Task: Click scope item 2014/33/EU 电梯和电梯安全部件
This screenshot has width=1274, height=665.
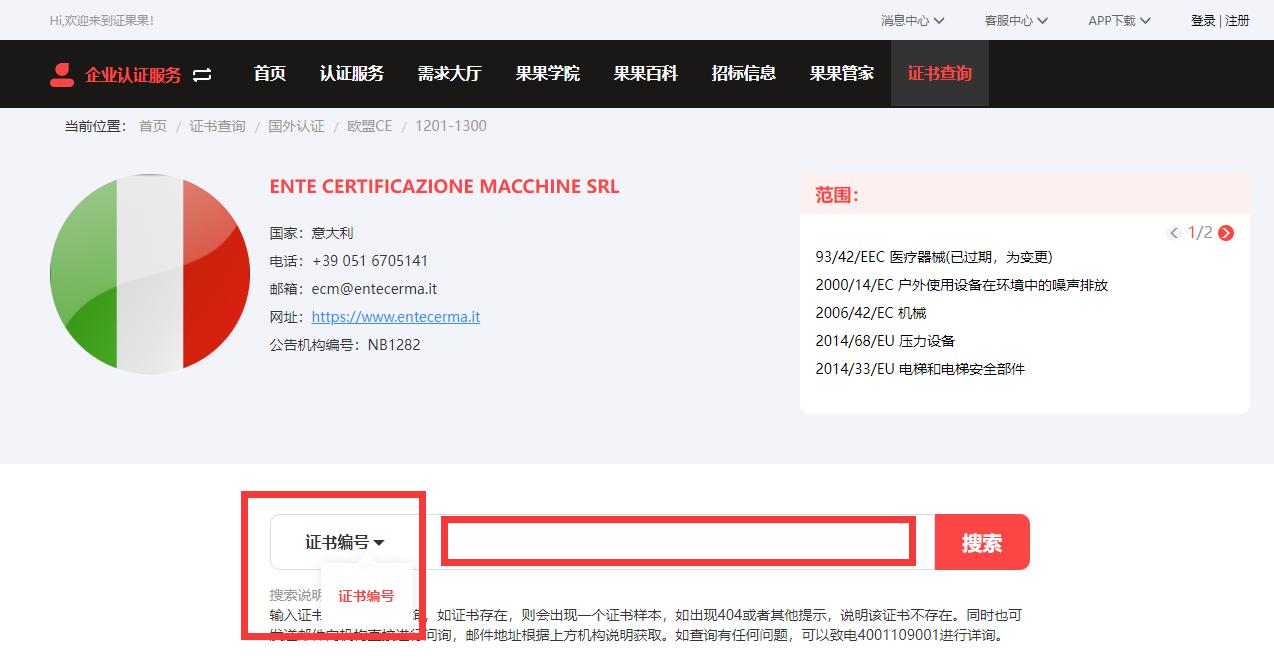Action: pyautogui.click(x=920, y=369)
